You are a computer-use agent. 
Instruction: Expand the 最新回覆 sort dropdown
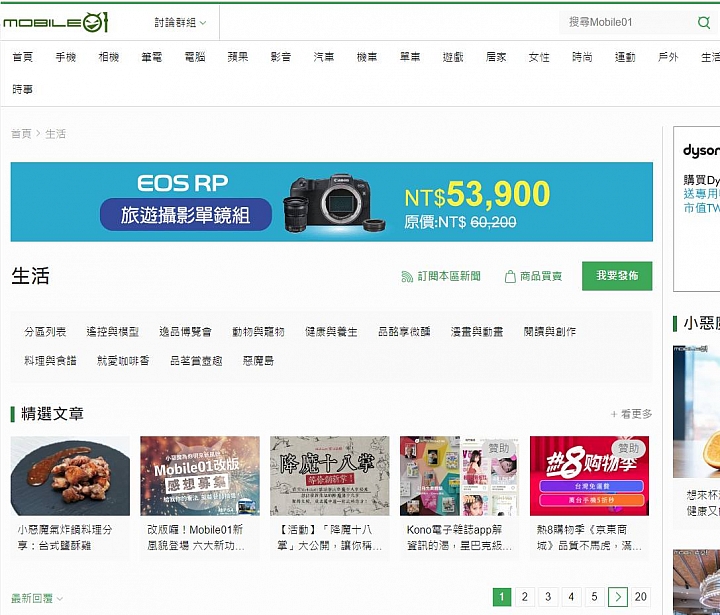[37, 598]
